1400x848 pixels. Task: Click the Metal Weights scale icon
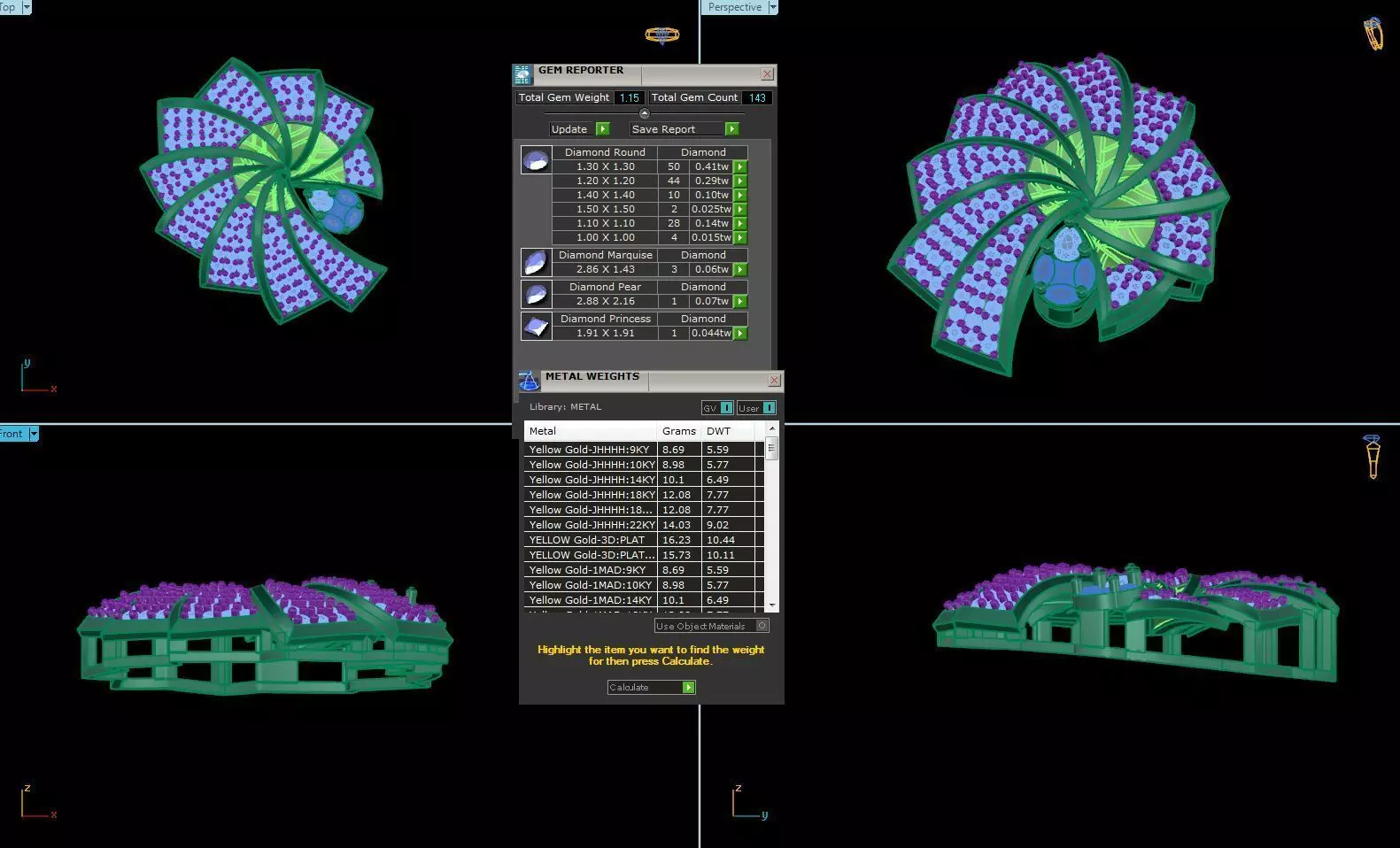[x=529, y=382]
